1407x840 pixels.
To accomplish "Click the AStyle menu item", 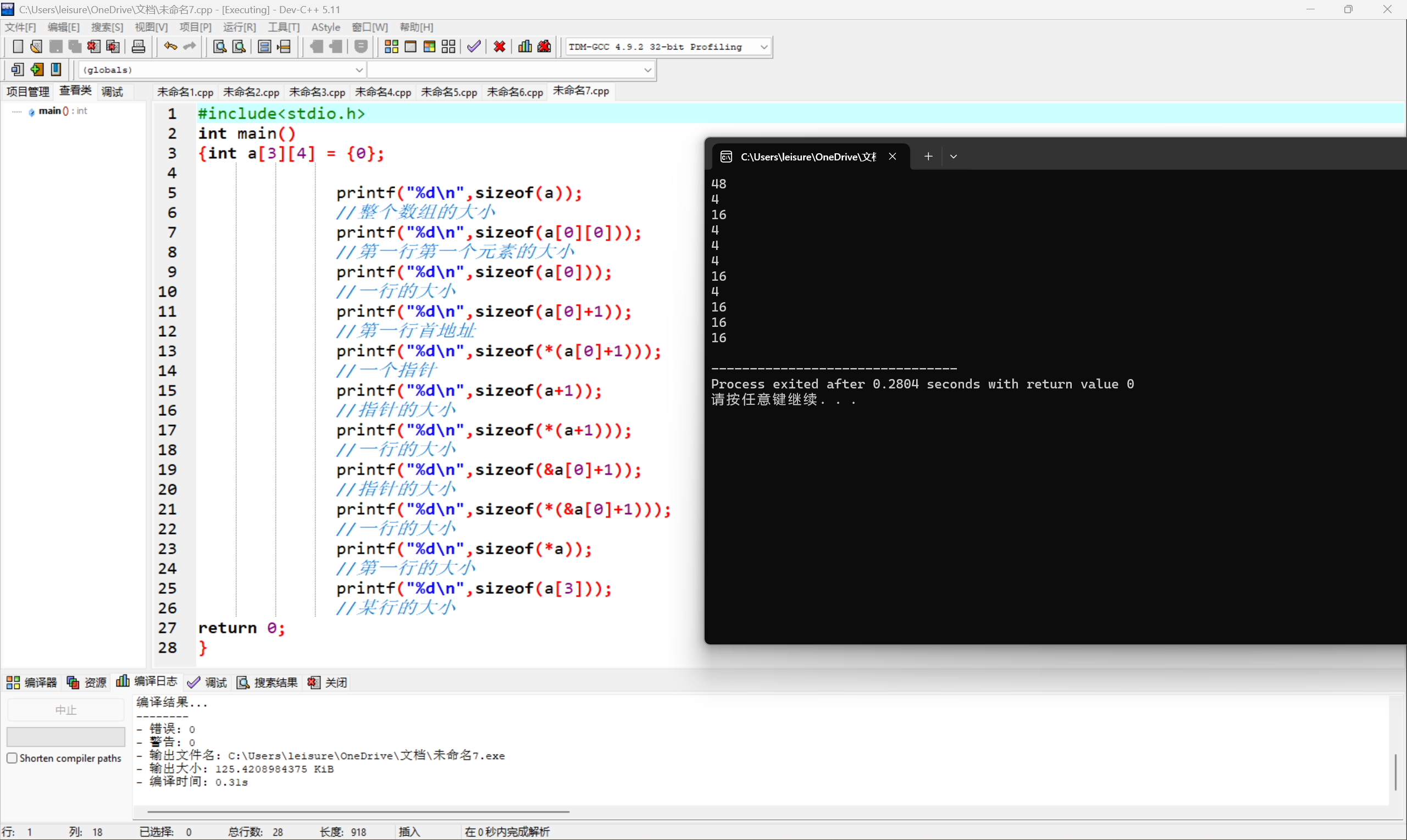I will point(326,26).
